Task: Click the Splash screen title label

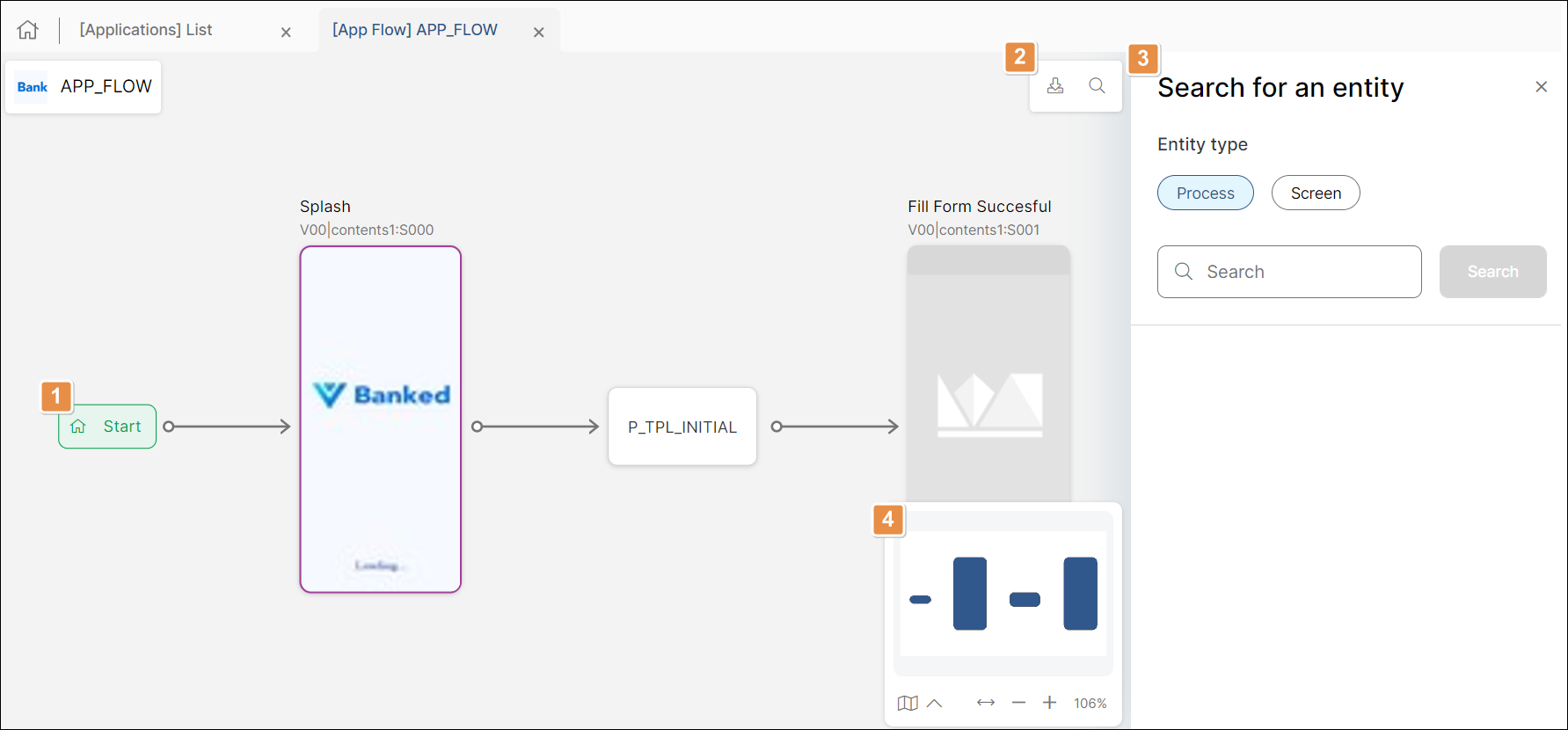Action: (x=325, y=207)
